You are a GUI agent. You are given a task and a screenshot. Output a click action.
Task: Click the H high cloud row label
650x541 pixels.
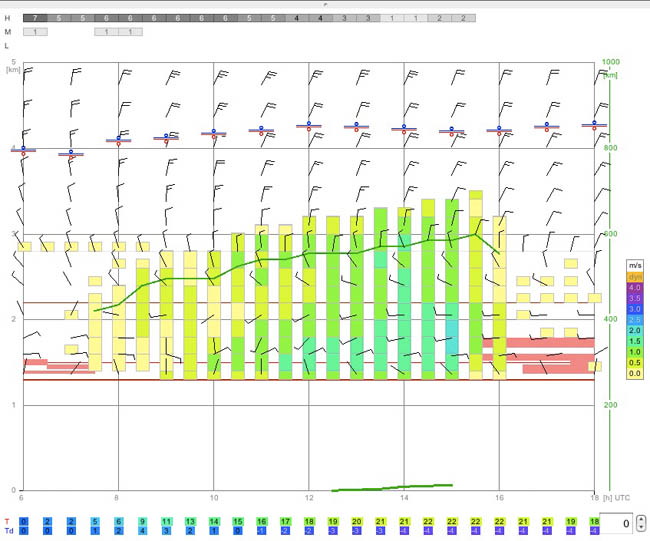[7, 18]
